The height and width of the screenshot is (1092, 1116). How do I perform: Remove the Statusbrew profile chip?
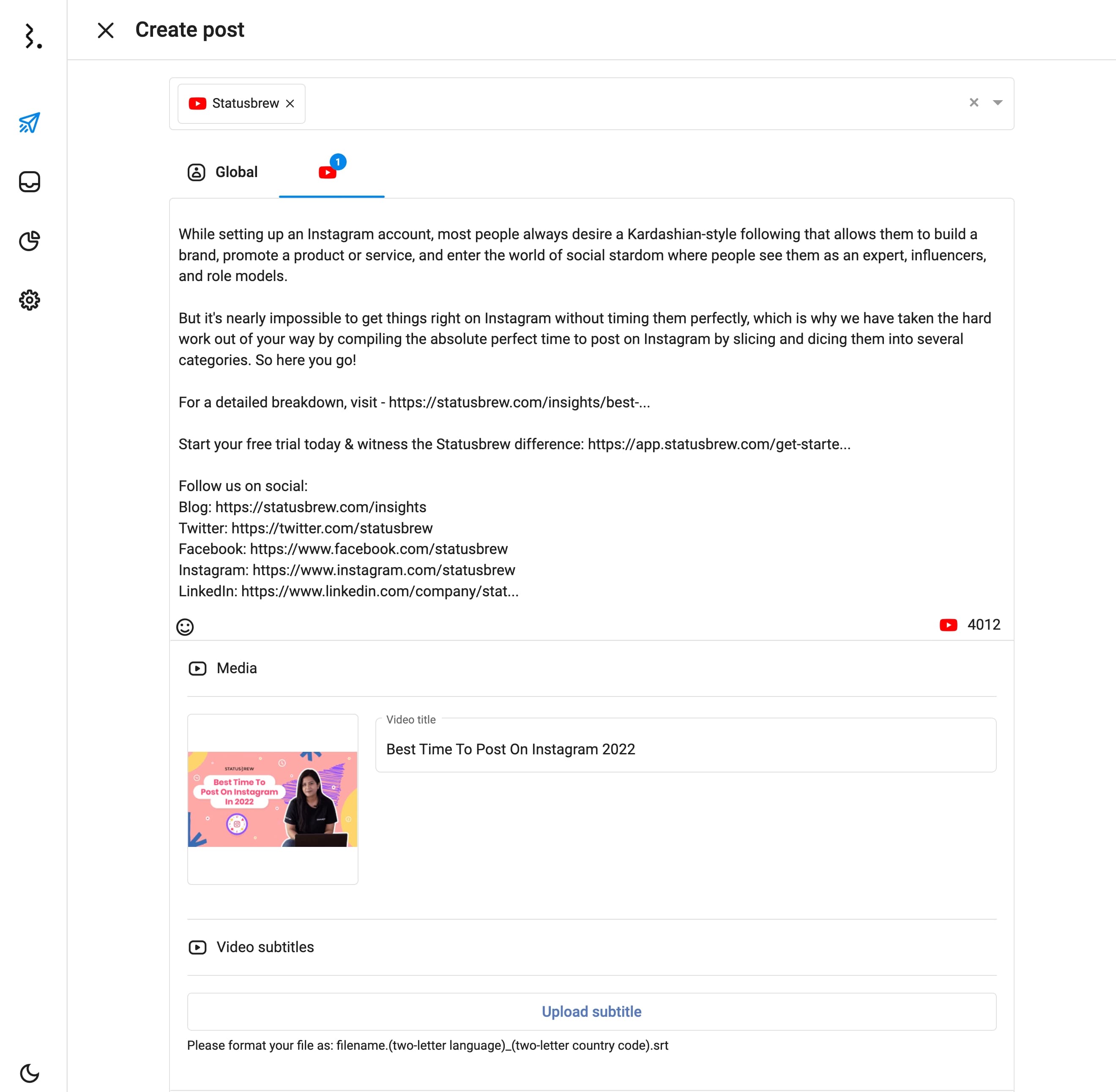click(290, 103)
